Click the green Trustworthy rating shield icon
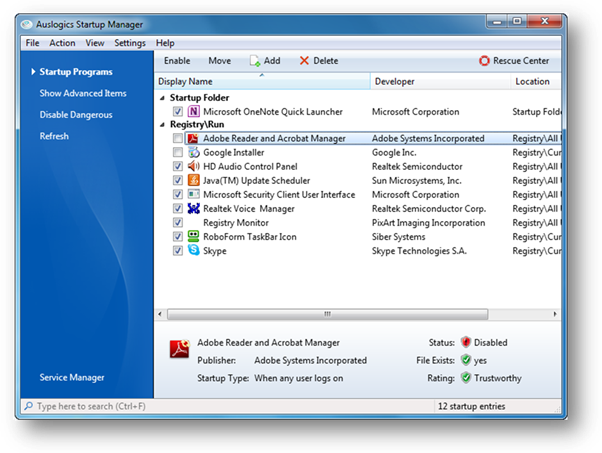The width and height of the screenshot is (602, 453). click(466, 378)
